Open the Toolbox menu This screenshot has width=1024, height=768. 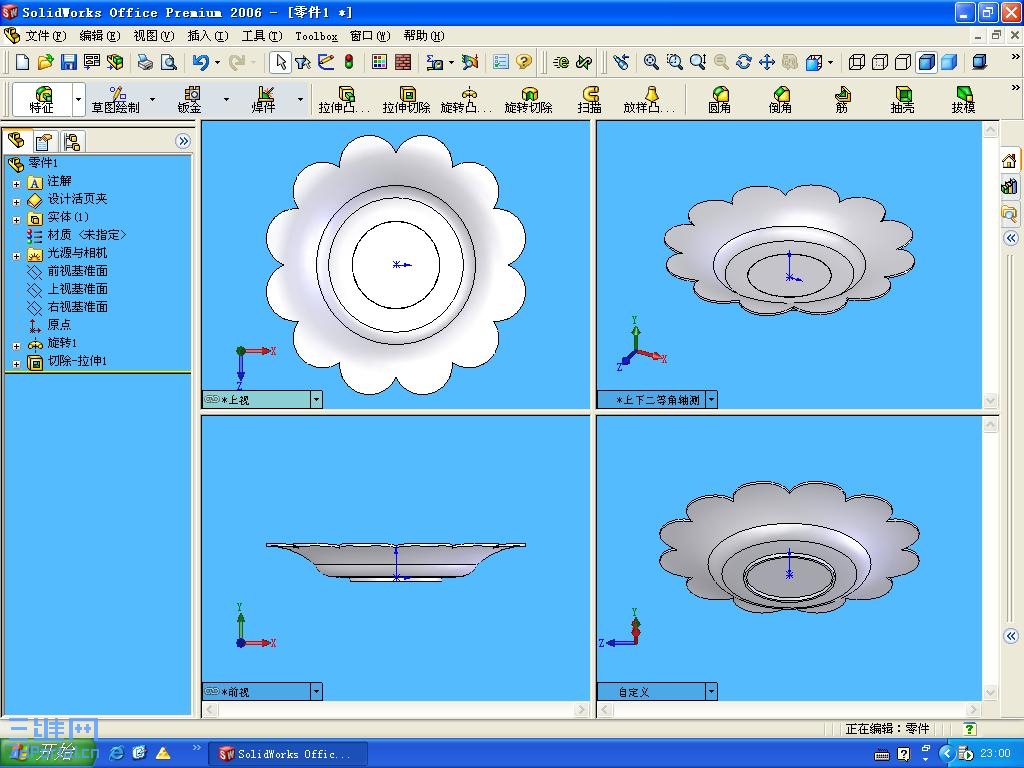(x=316, y=37)
